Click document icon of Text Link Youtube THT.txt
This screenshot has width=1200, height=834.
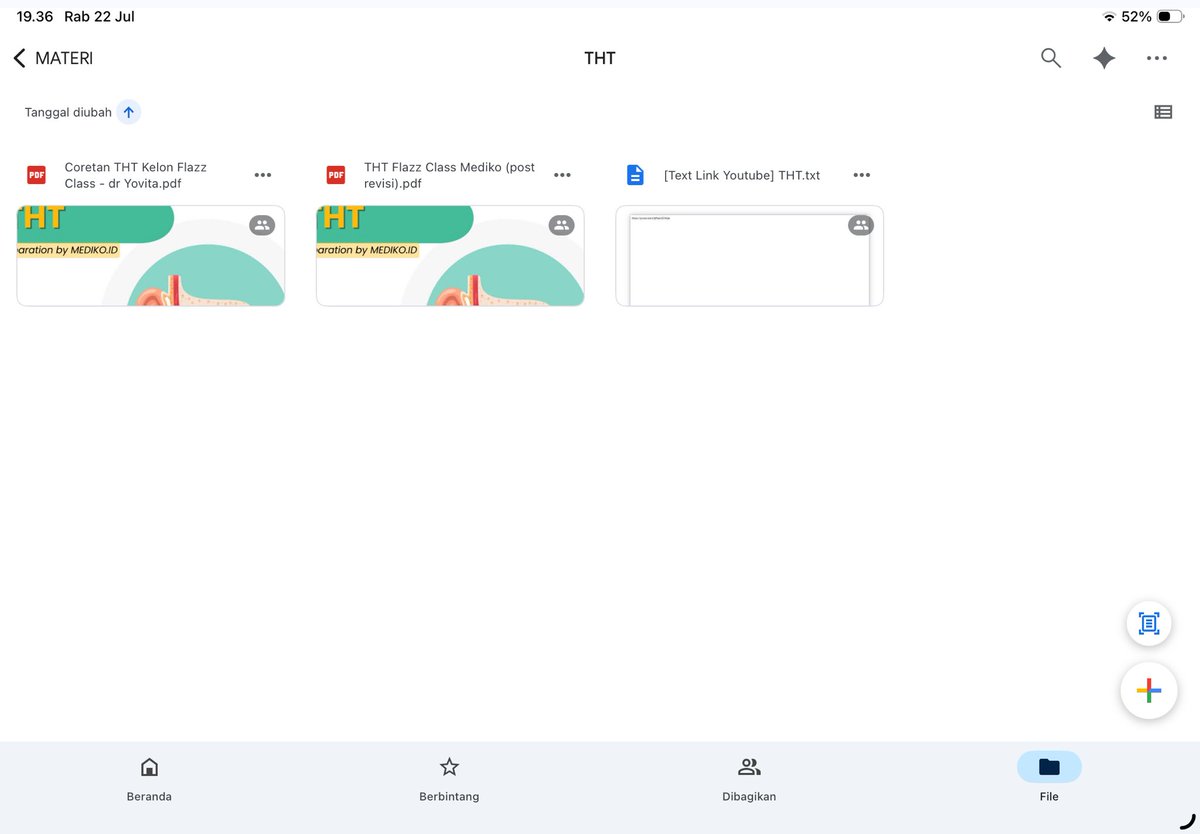pyautogui.click(x=635, y=175)
